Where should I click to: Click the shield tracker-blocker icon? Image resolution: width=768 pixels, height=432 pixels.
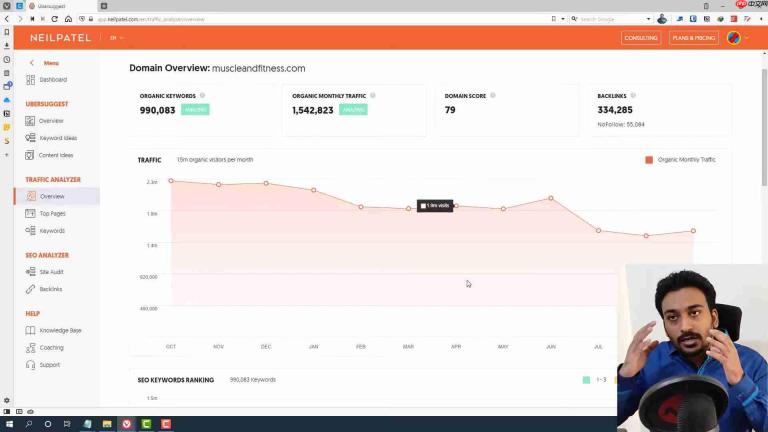pos(82,19)
